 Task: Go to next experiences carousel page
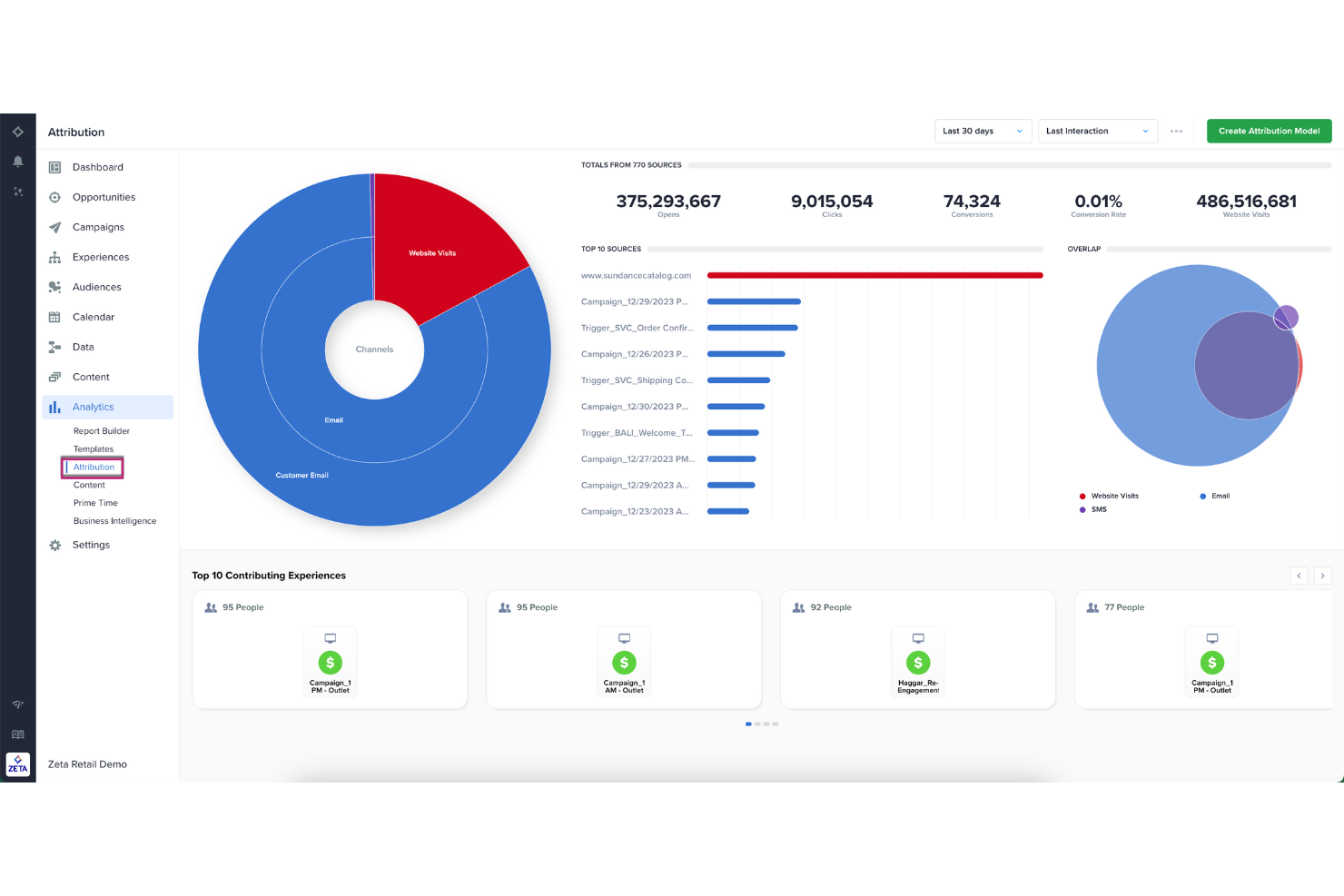pos(1322,576)
